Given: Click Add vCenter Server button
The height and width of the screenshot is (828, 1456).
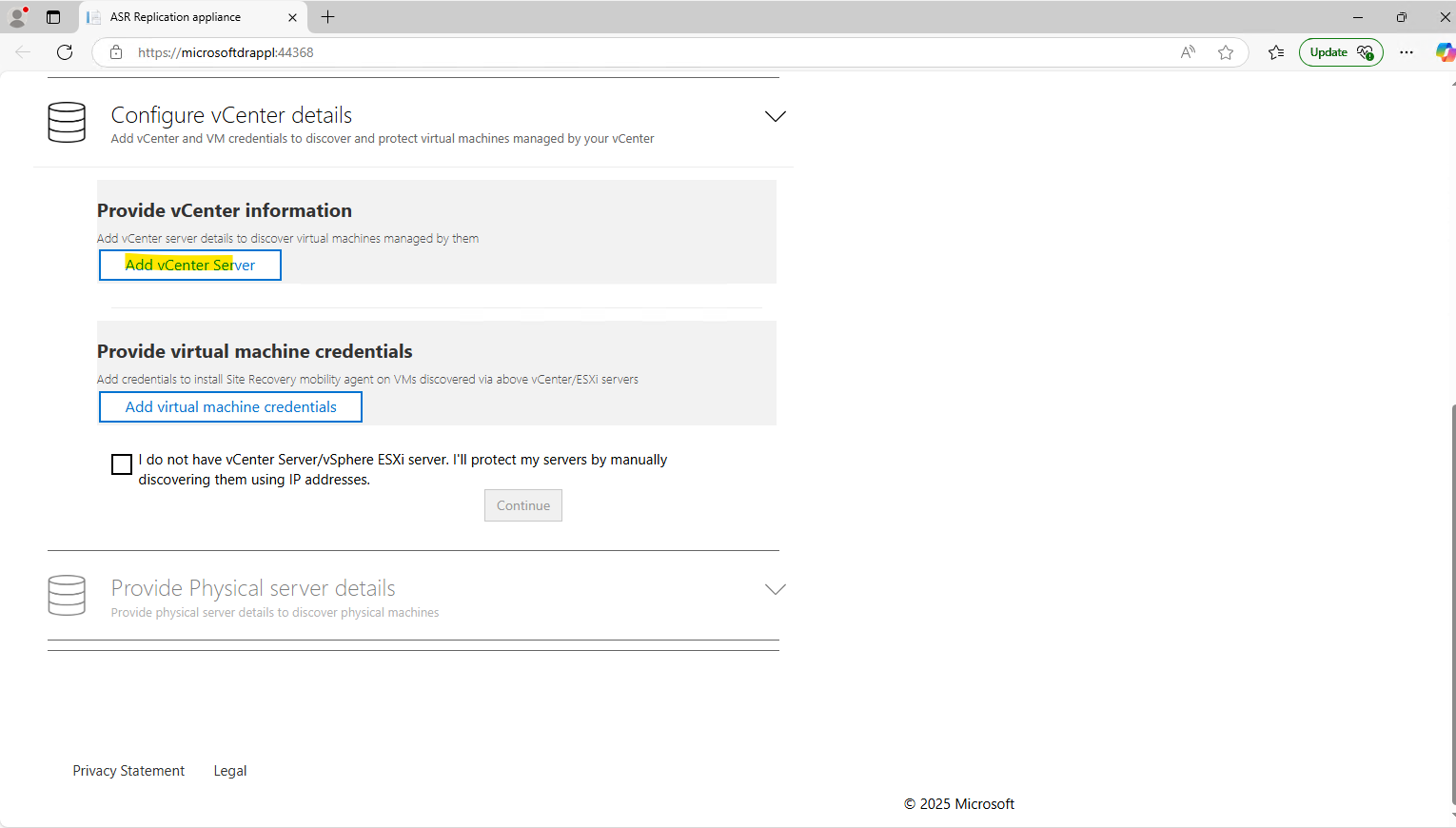Looking at the screenshot, I should 190,266.
